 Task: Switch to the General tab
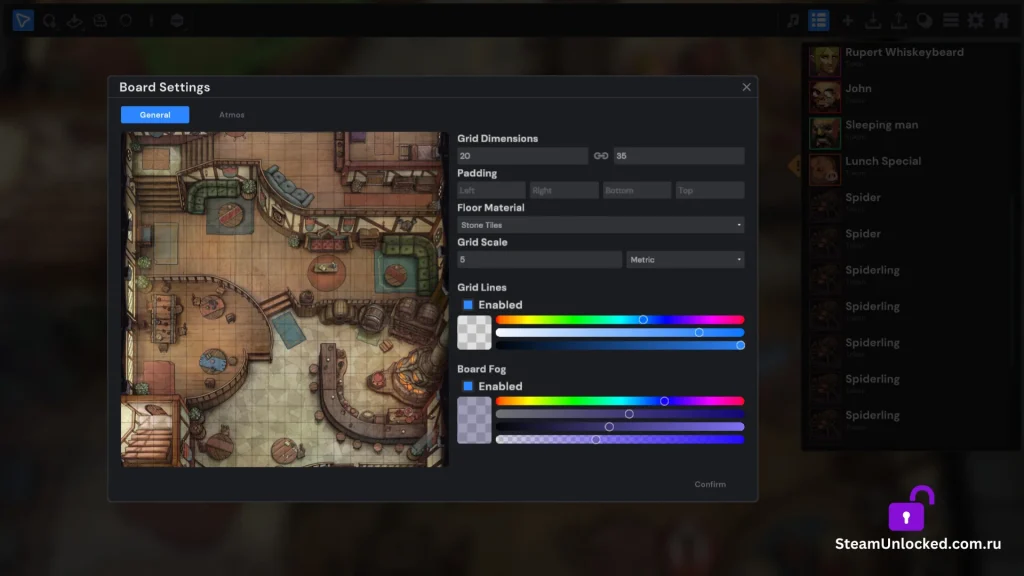pos(155,115)
